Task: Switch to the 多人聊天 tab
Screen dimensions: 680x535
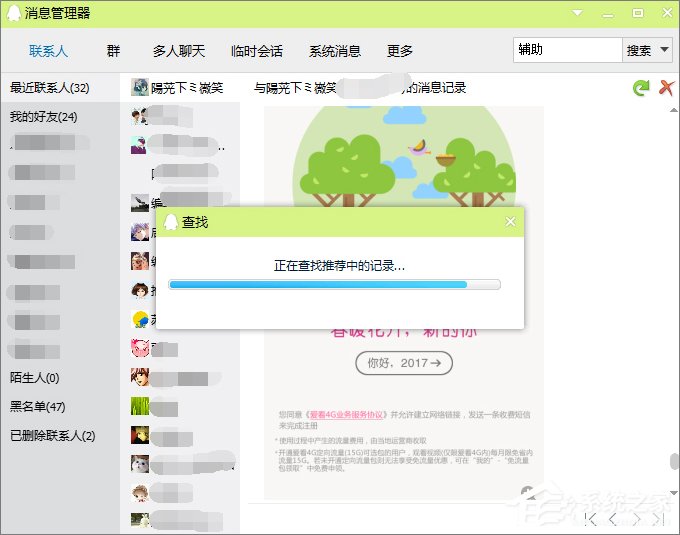Action: tap(179, 51)
